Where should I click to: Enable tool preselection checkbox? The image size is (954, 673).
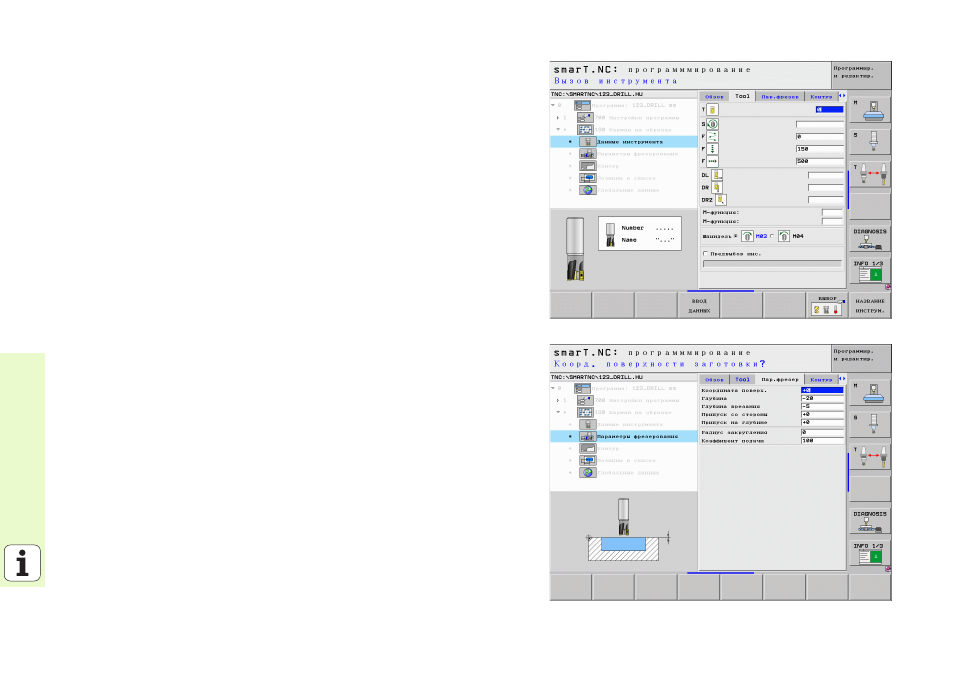[x=706, y=254]
